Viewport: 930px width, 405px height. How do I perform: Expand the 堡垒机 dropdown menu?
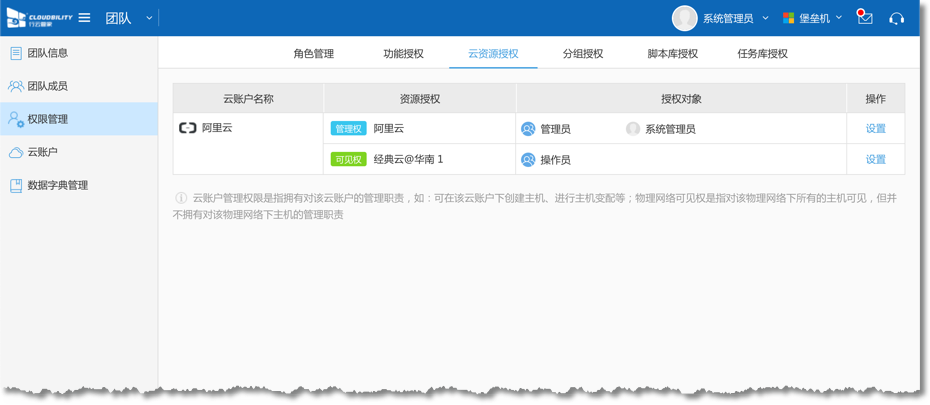click(x=838, y=18)
